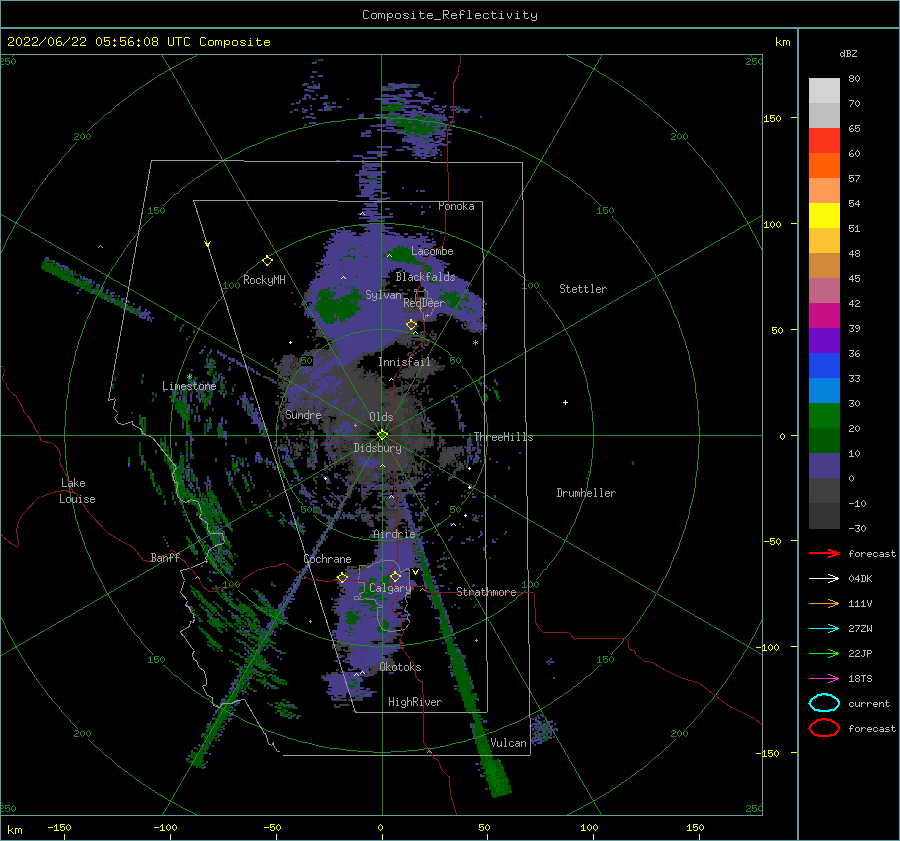Click the Limestone label
Viewport: 900px width, 841px height.
click(189, 386)
